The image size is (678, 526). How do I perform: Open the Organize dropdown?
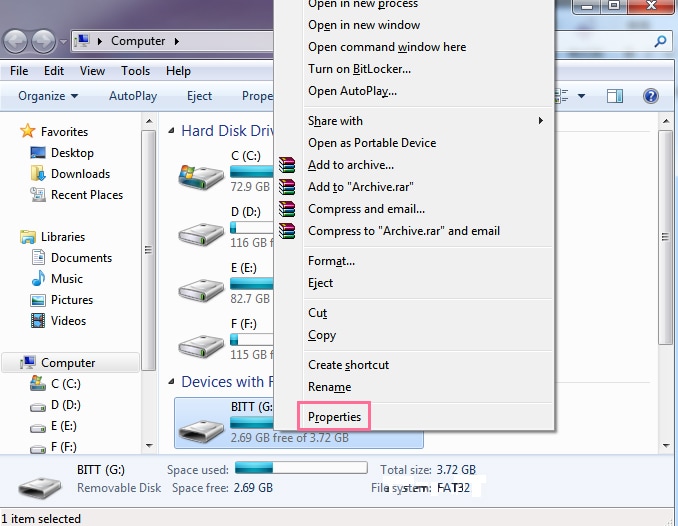point(48,96)
